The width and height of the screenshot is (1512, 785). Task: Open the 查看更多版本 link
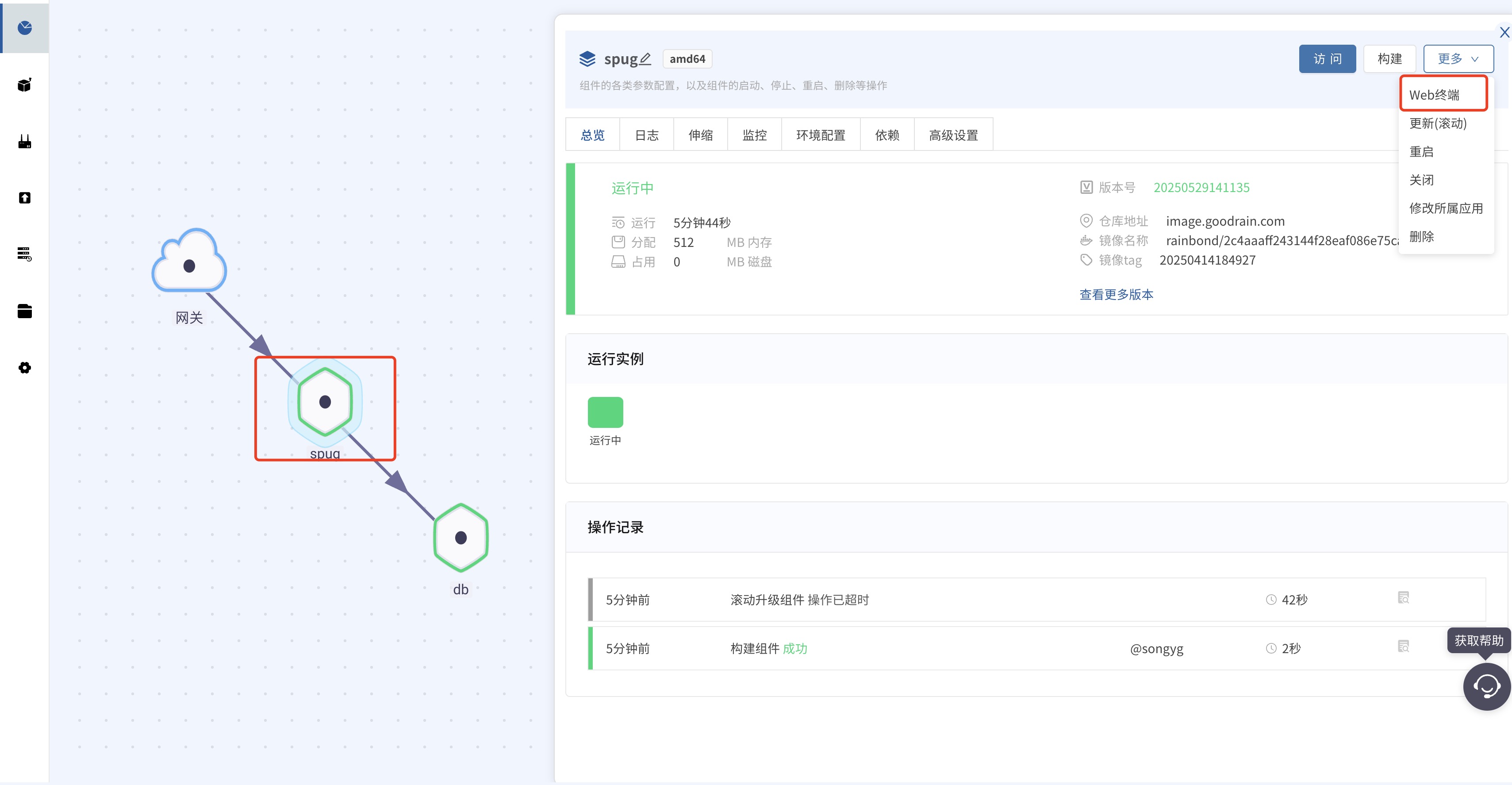click(x=1116, y=294)
